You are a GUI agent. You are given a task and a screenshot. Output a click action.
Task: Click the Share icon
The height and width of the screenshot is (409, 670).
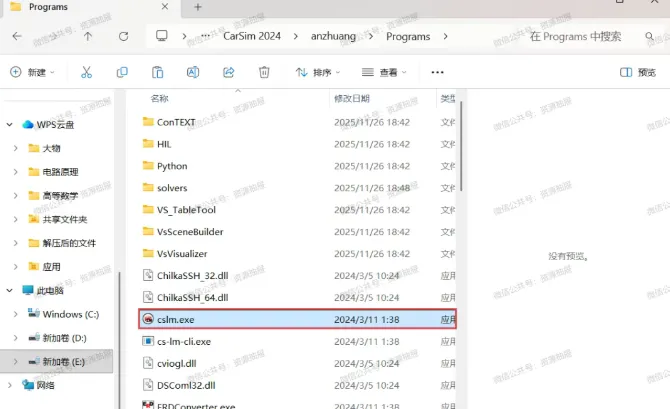[229, 72]
